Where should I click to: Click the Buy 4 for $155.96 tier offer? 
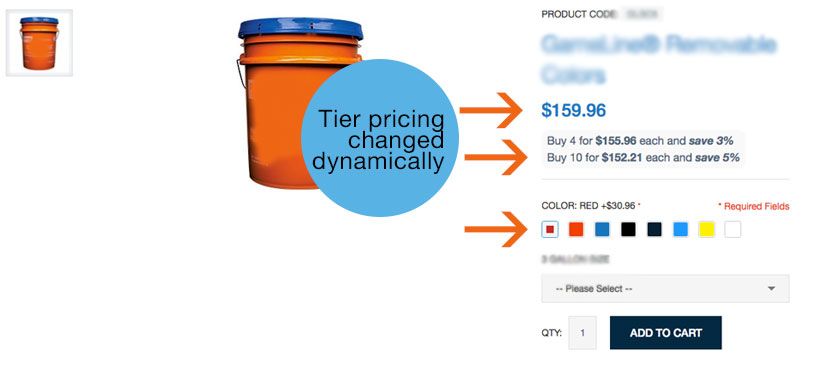click(640, 141)
